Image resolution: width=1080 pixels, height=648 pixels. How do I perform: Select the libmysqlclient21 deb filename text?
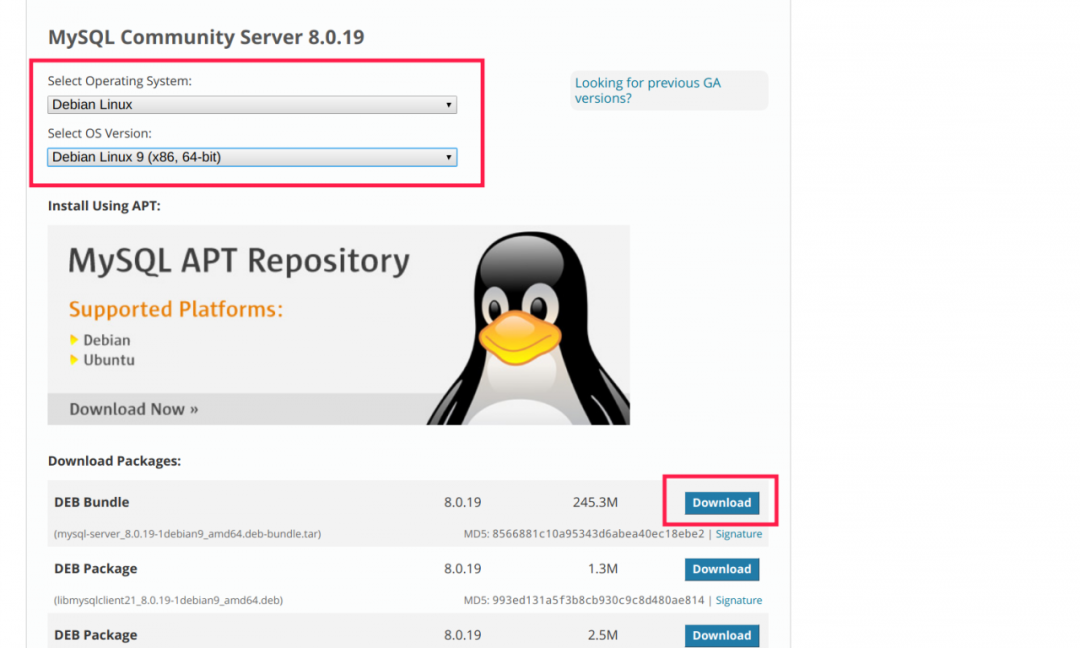click(169, 600)
